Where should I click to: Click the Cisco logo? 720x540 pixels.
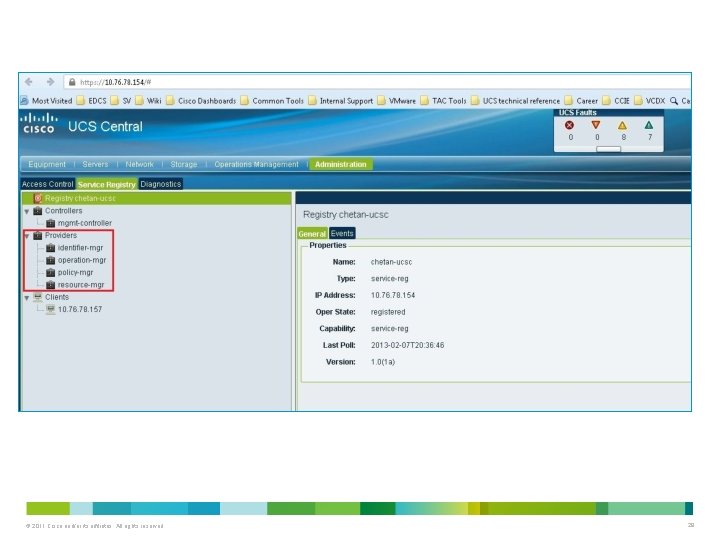point(39,123)
